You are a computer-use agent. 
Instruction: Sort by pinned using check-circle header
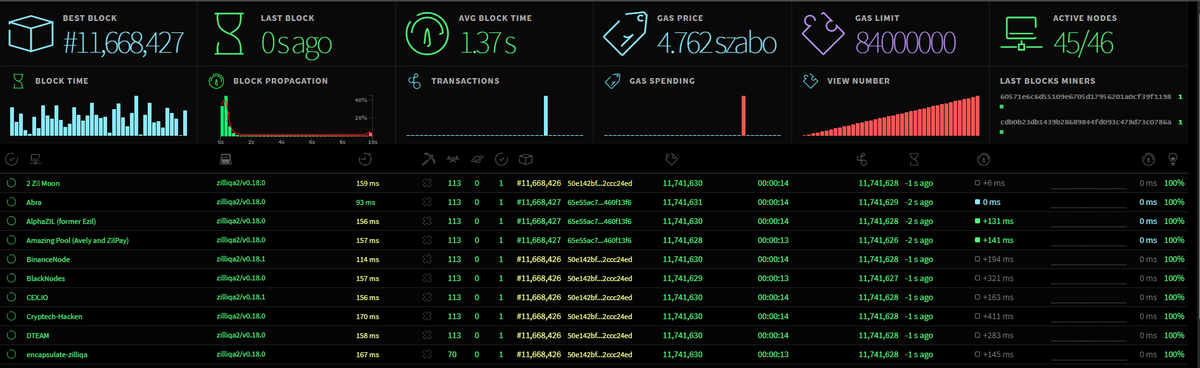coord(11,158)
